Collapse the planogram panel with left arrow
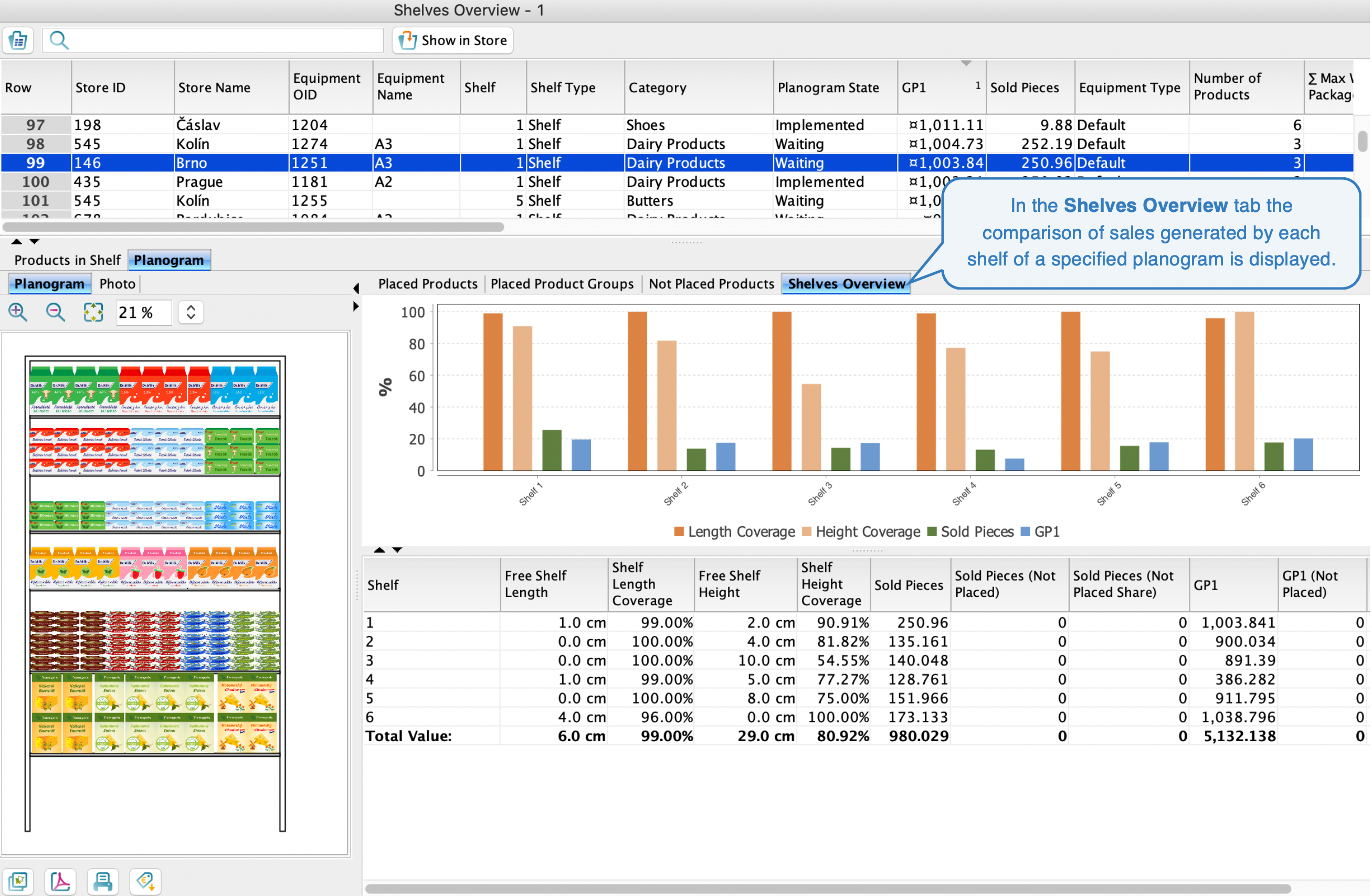 [356, 287]
